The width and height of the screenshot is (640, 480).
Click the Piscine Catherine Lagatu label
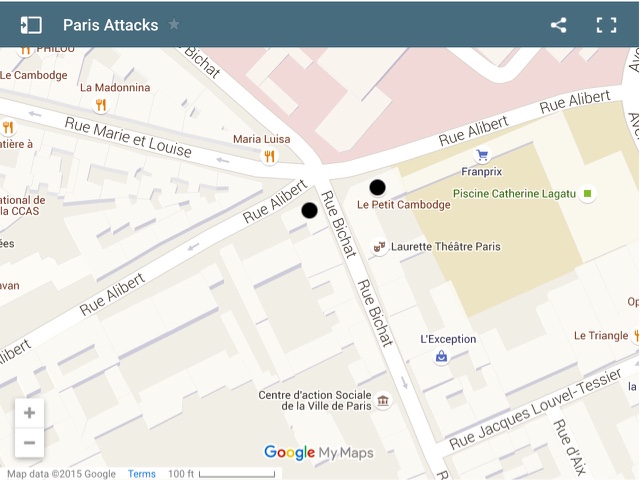(514, 193)
